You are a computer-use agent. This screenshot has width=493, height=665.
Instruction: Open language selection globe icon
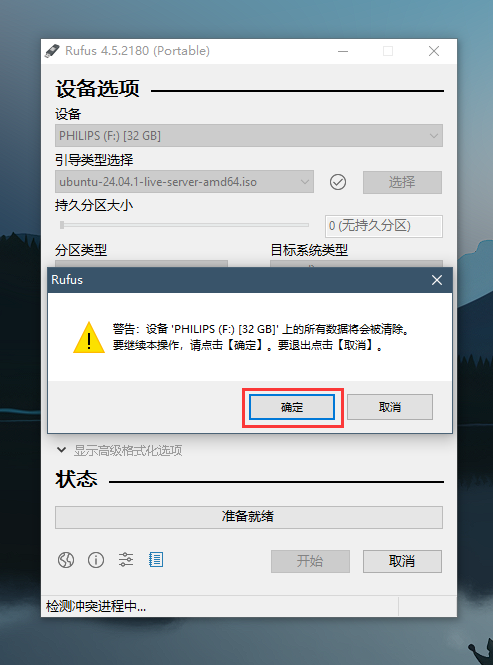coord(66,560)
